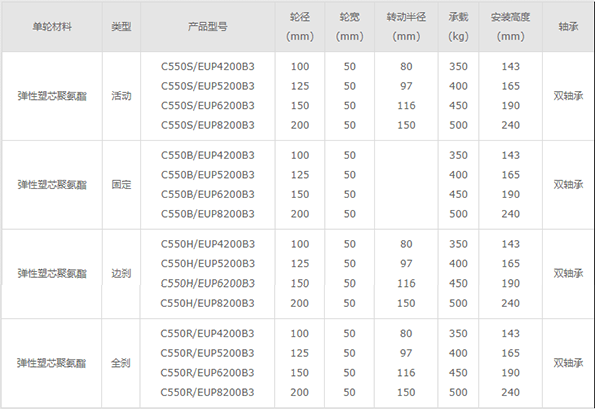
Task: Select model C550S/EUP8200B3
Action: [208, 125]
